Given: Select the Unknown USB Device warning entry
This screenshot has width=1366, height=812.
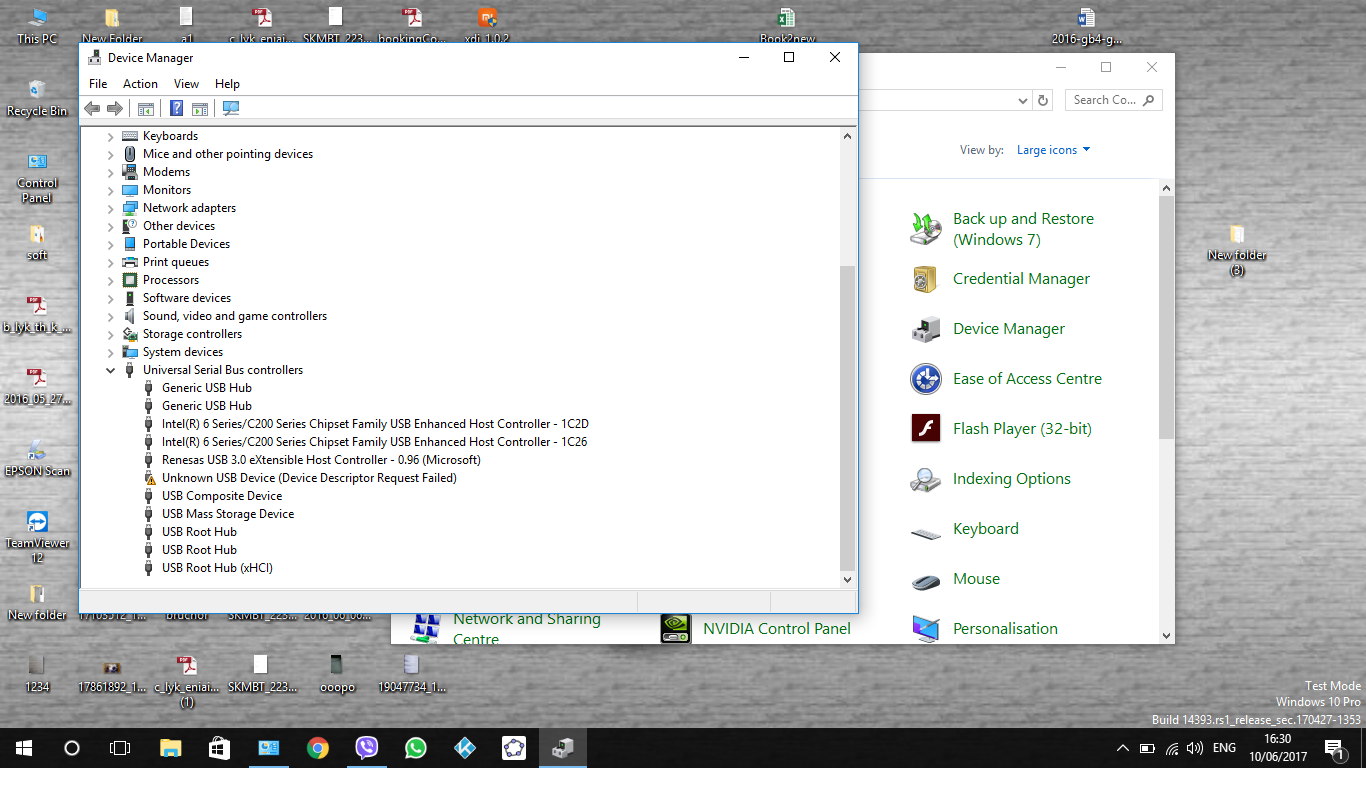Looking at the screenshot, I should pyautogui.click(x=308, y=478).
